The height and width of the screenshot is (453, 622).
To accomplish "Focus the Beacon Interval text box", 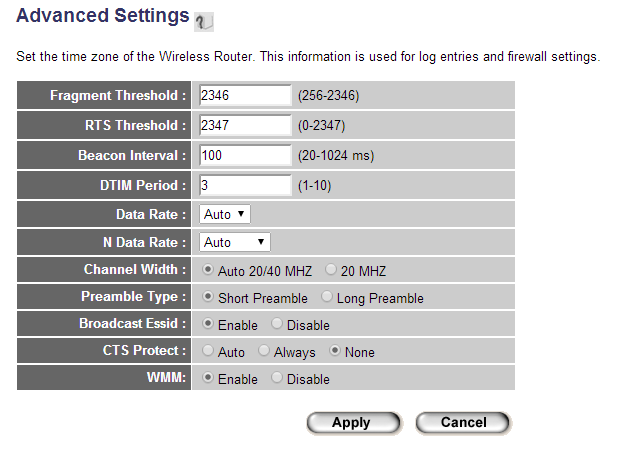I will (x=244, y=156).
